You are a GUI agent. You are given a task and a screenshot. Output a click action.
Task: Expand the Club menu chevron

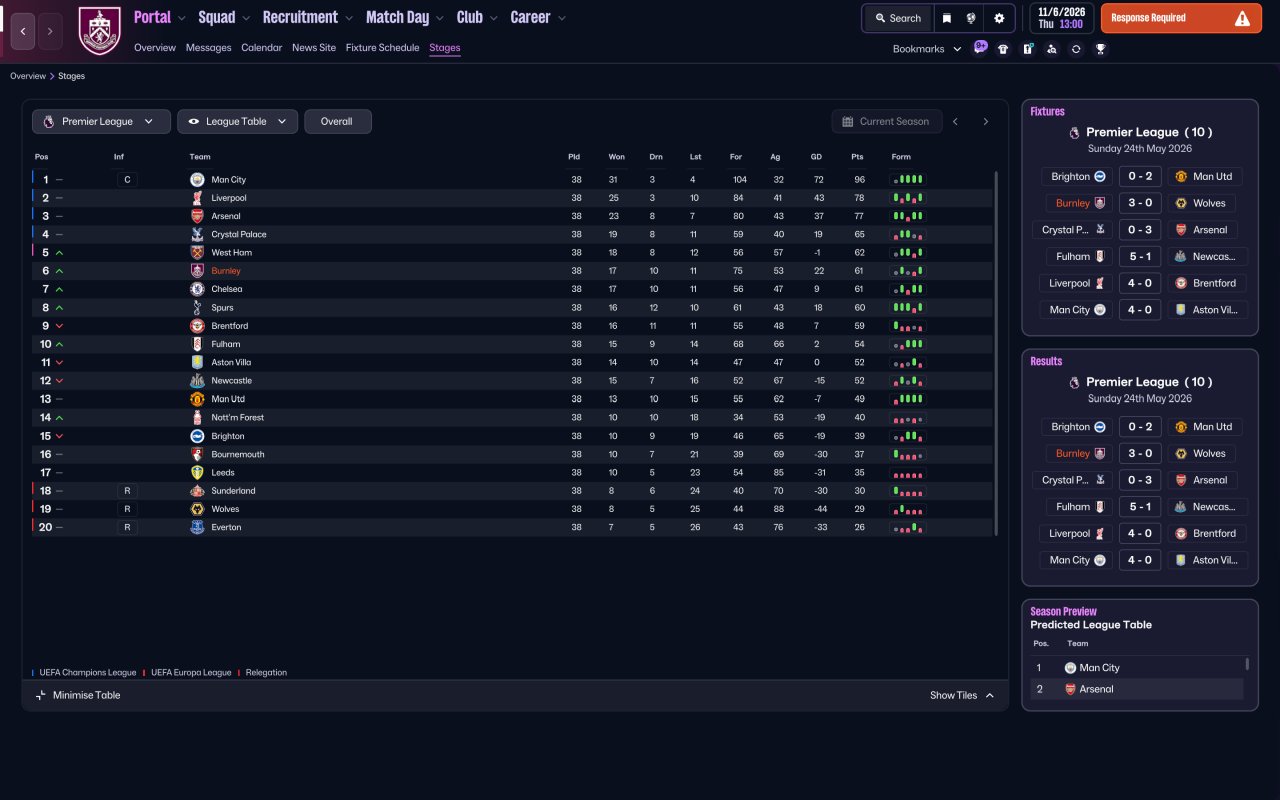[493, 18]
